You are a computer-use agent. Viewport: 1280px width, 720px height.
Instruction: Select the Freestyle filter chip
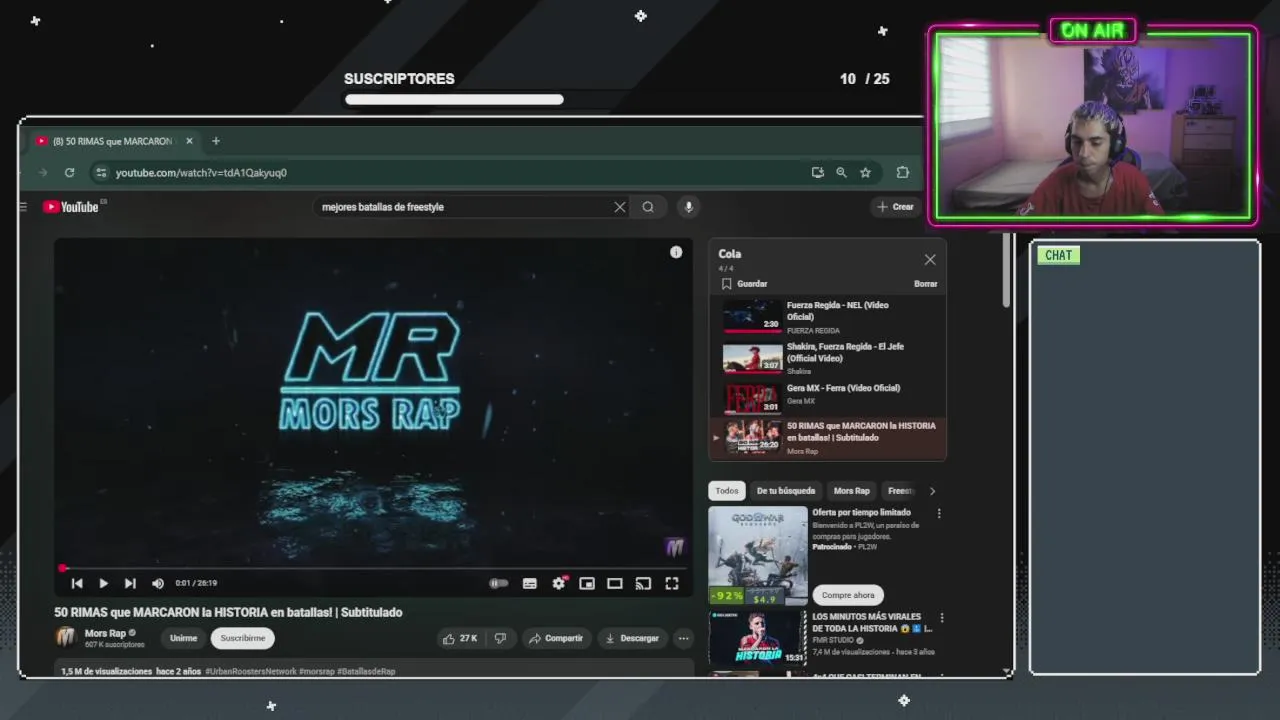click(x=901, y=491)
